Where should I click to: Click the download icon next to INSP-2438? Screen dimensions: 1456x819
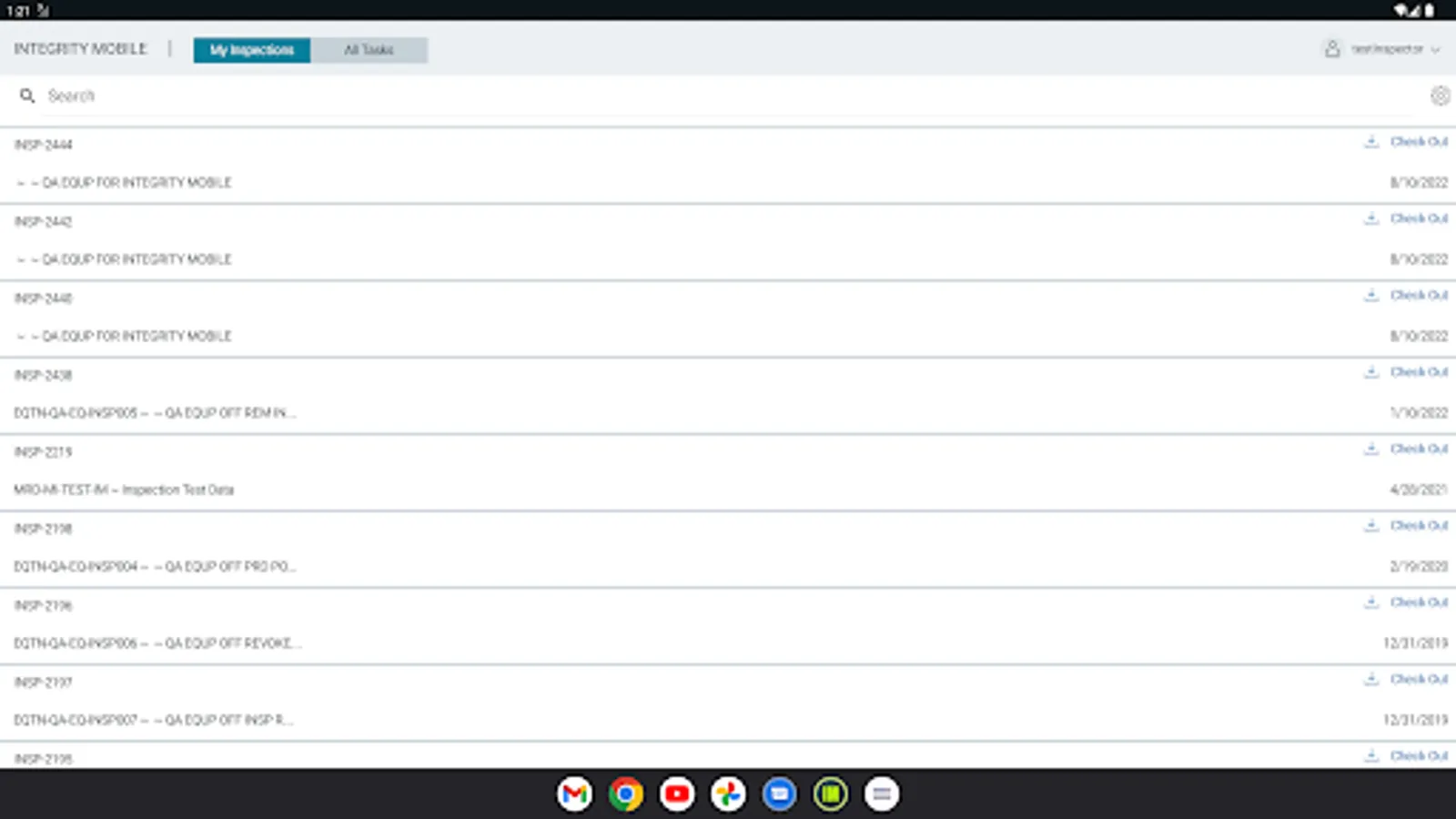tap(1371, 371)
